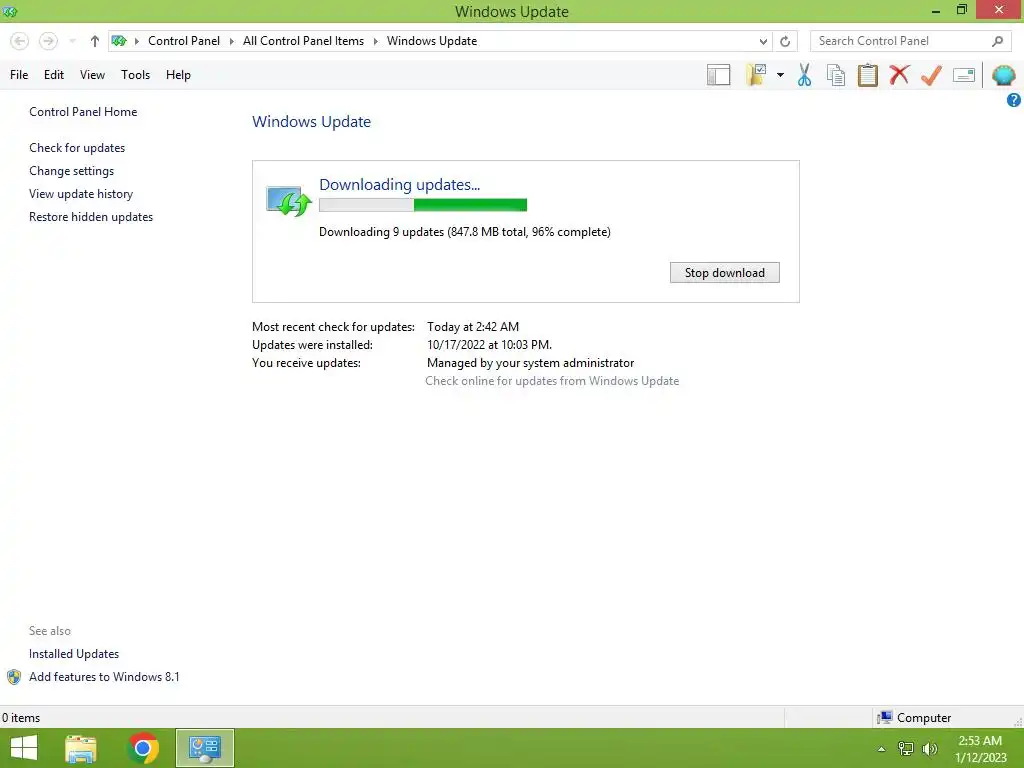Click the folder options toolbar icon
This screenshot has width=1024, height=768.
[x=757, y=75]
